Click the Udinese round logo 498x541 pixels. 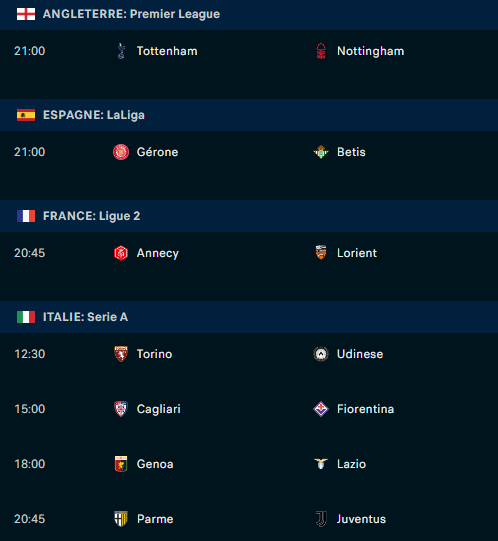coord(321,354)
